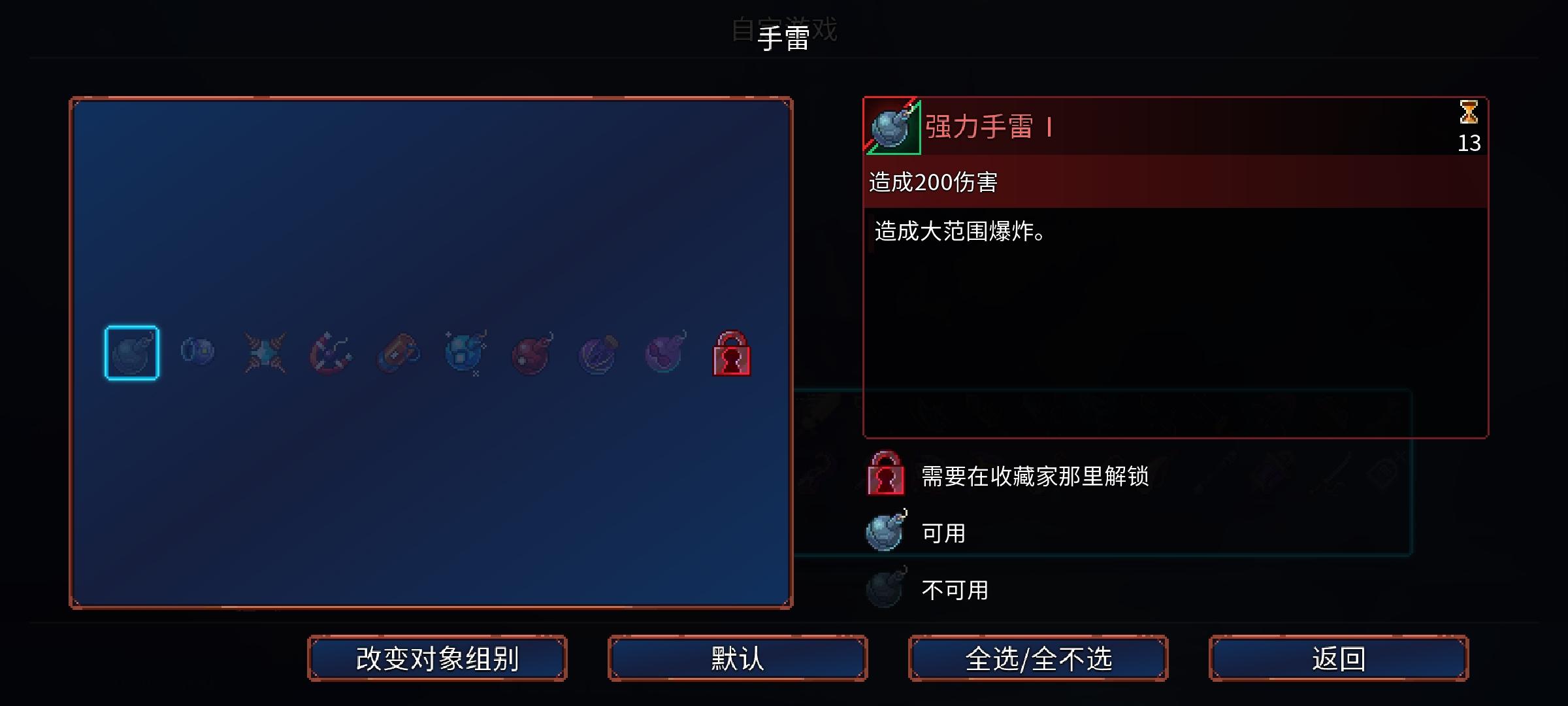
Task: Click the 强力手雷 item thumbnail
Action: point(892,126)
